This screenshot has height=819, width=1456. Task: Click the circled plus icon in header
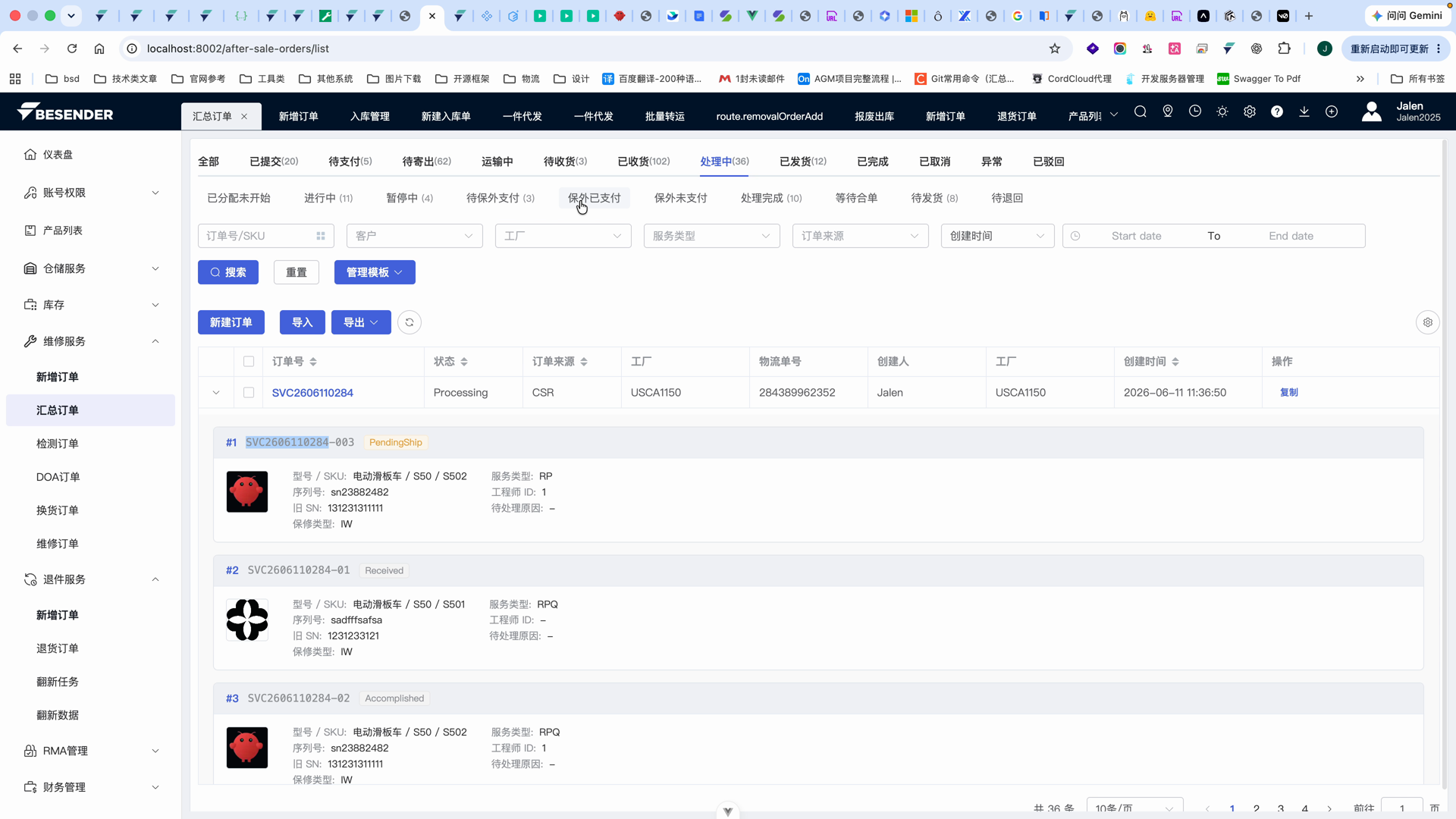(1332, 112)
